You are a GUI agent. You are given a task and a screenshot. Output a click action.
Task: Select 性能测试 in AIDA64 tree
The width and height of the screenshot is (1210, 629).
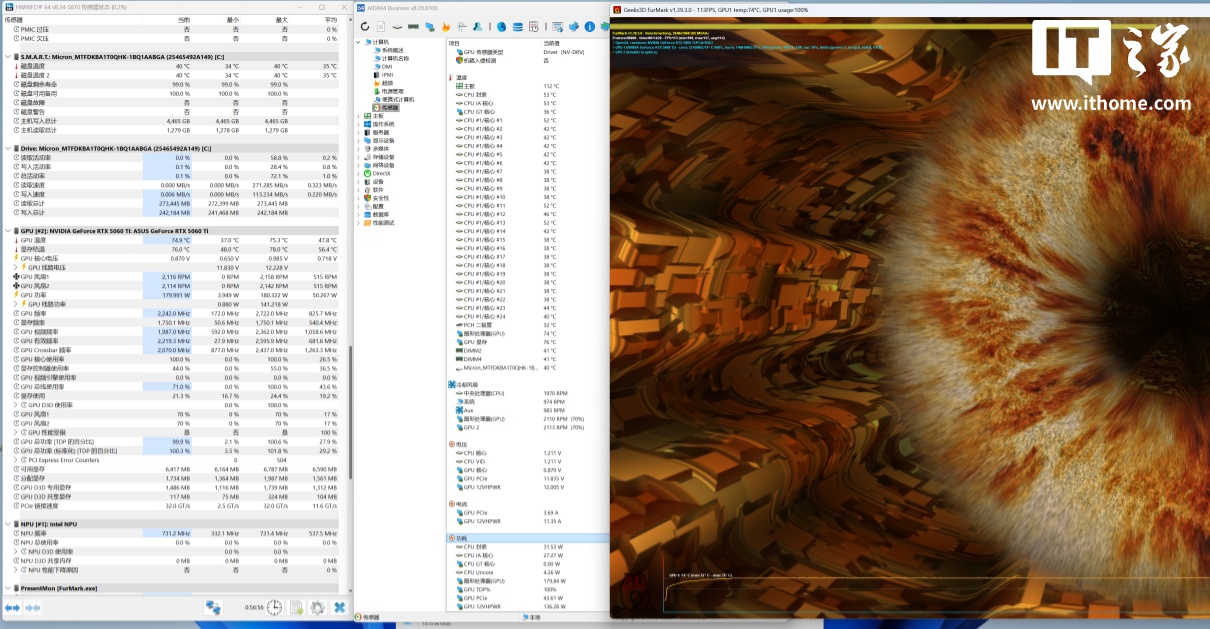pyautogui.click(x=383, y=222)
